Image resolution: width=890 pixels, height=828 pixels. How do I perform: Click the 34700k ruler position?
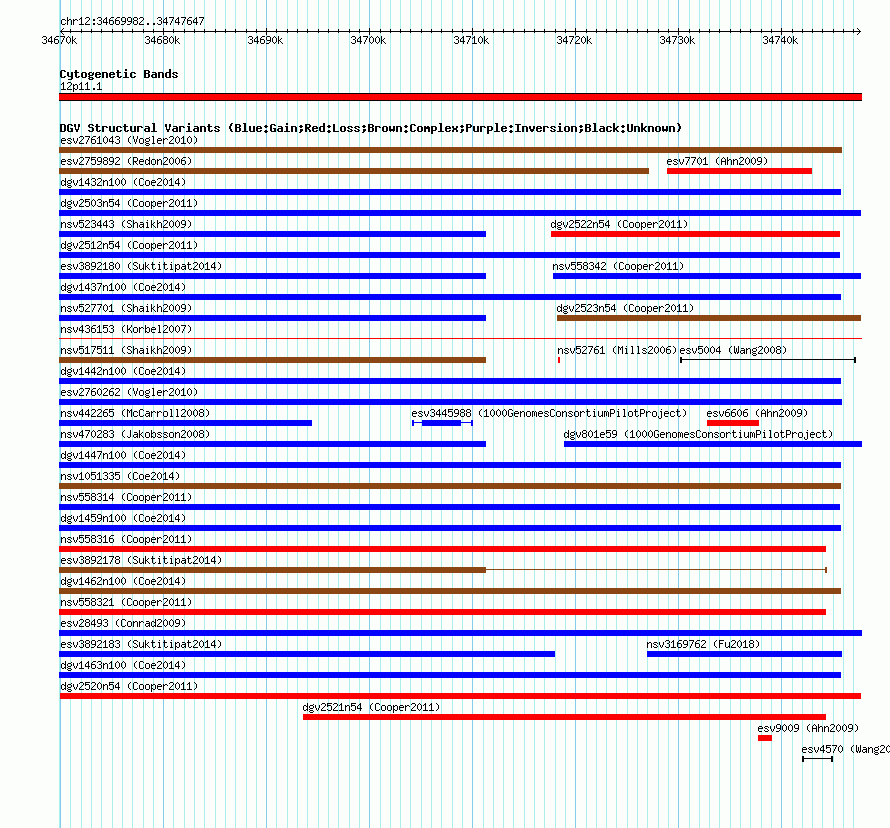point(368,40)
